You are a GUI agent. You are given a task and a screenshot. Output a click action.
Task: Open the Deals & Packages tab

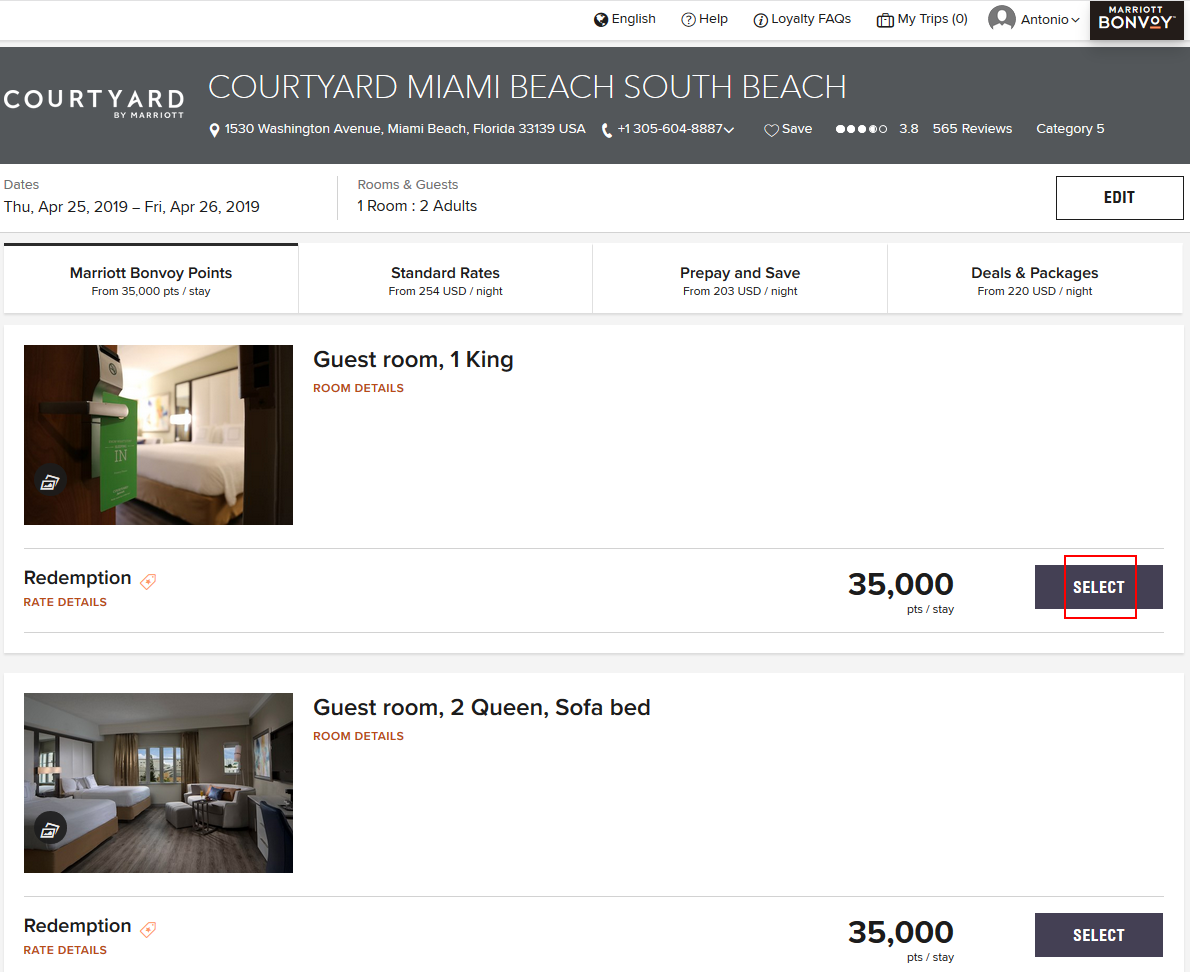1034,280
